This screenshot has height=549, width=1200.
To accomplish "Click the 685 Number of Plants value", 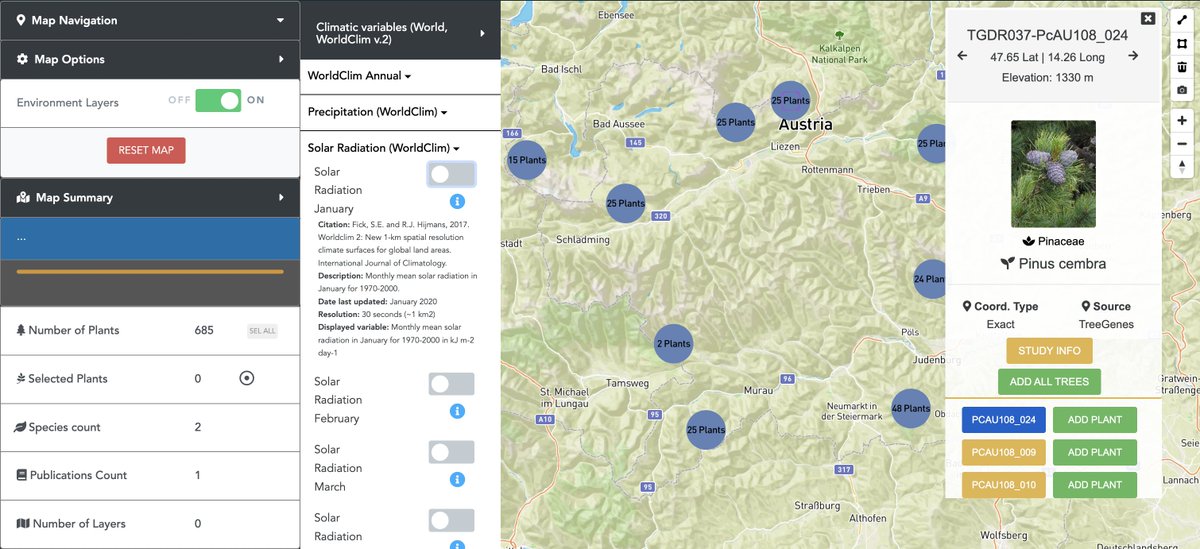I will (204, 330).
